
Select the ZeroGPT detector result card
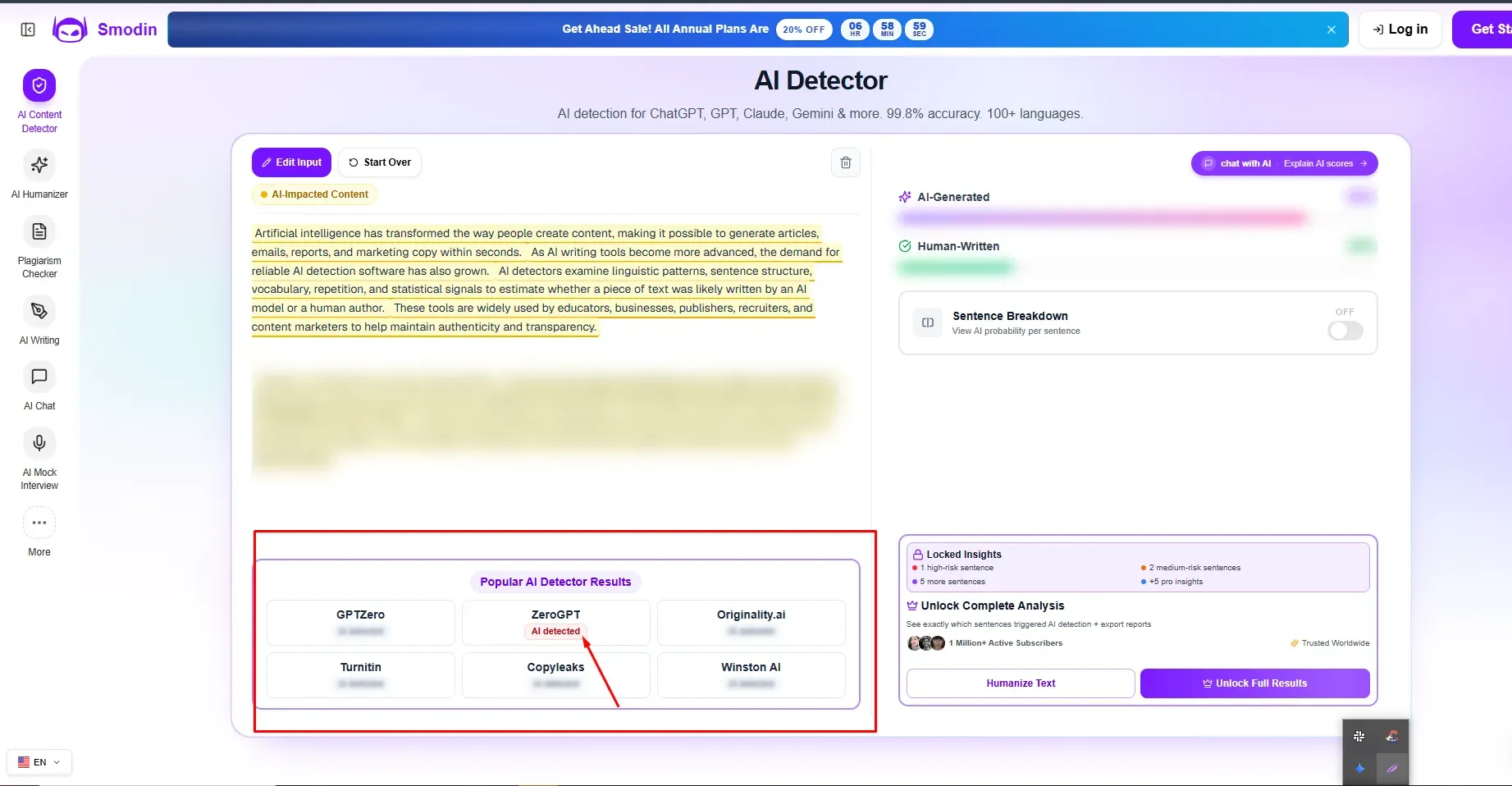point(556,623)
